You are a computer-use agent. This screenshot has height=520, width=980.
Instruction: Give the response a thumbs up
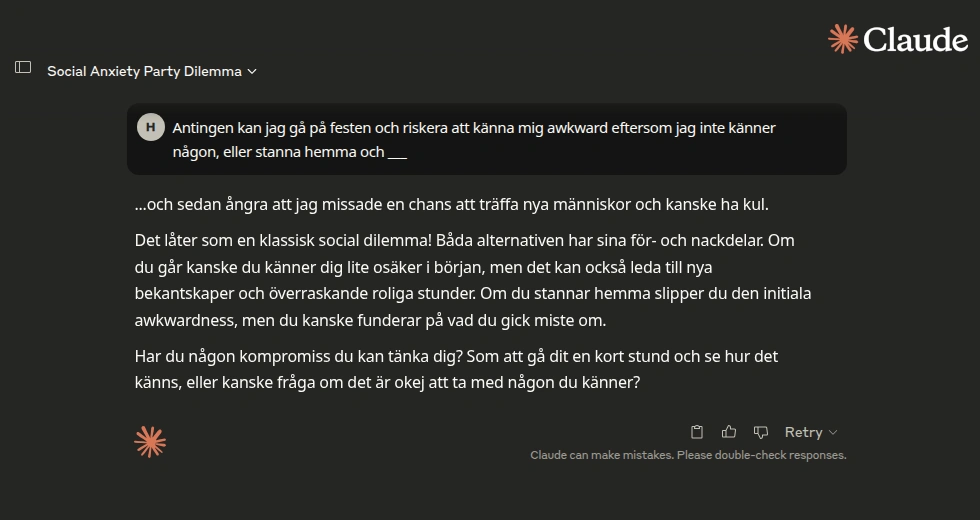click(x=729, y=432)
